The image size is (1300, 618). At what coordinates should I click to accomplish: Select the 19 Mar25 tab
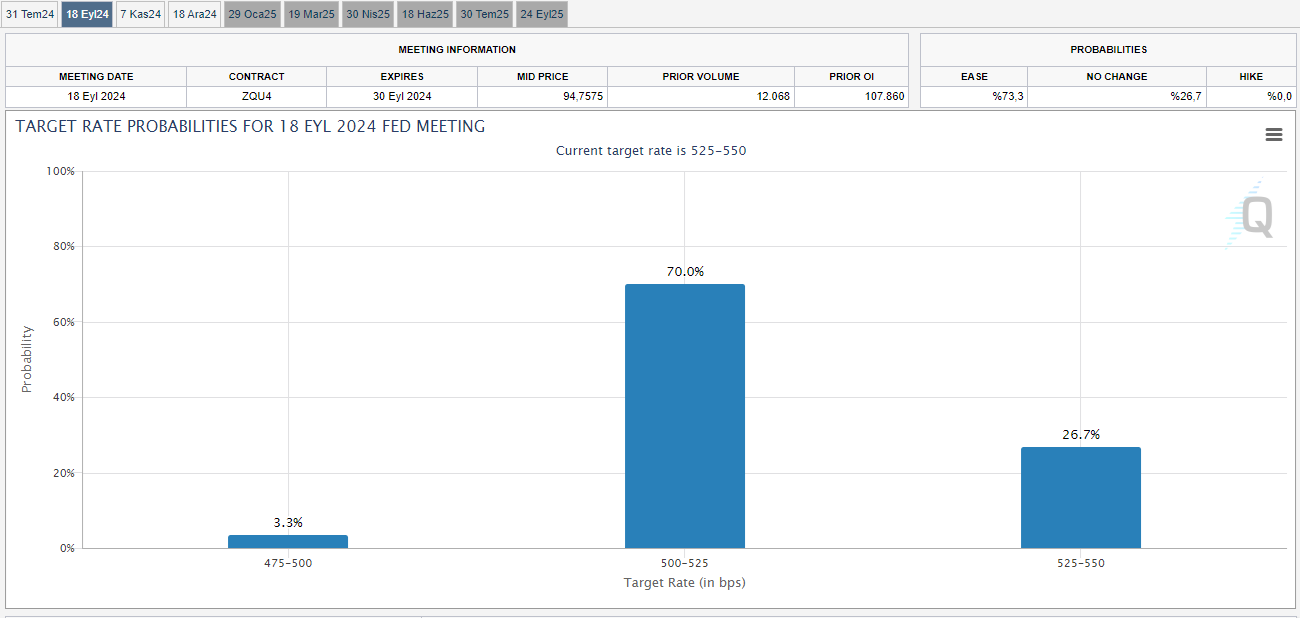[311, 14]
